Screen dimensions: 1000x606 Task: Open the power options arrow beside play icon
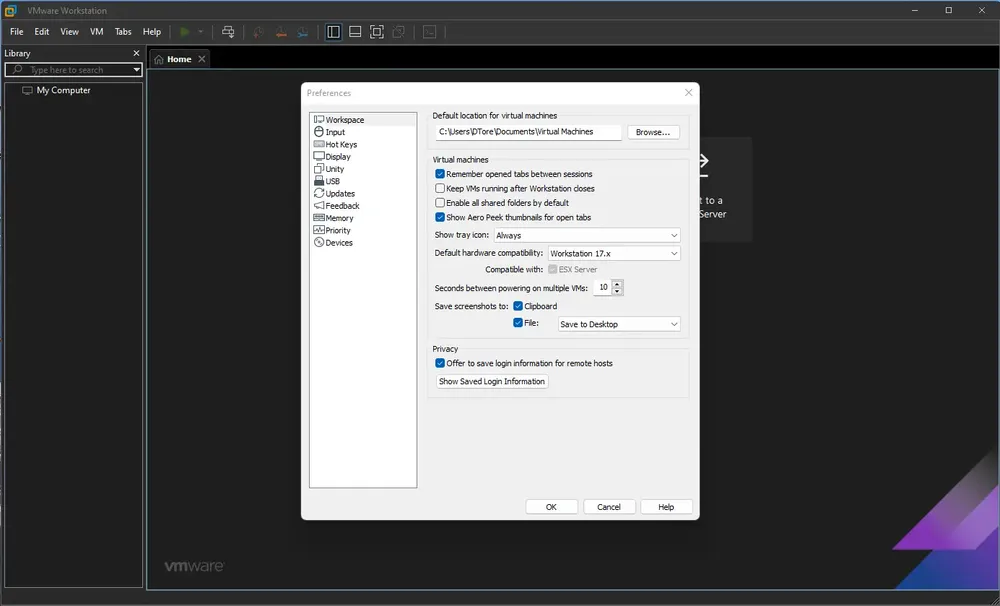(x=200, y=32)
